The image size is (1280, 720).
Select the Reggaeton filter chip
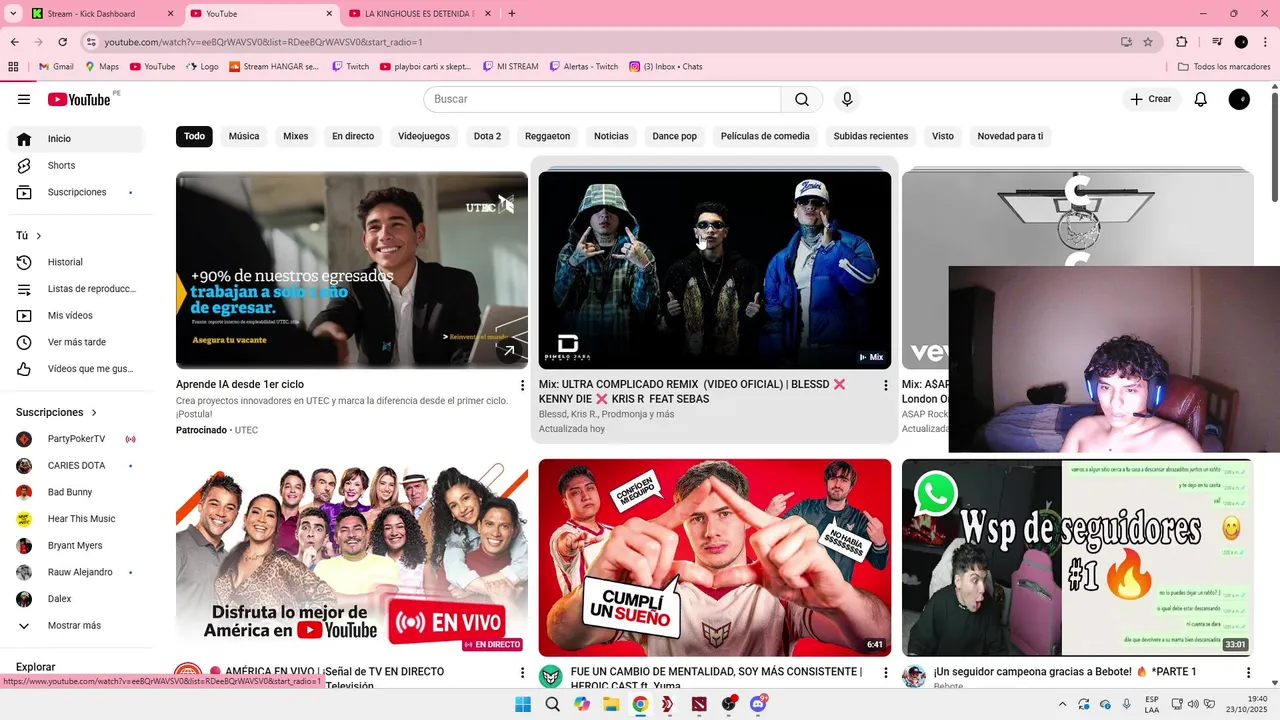(548, 136)
